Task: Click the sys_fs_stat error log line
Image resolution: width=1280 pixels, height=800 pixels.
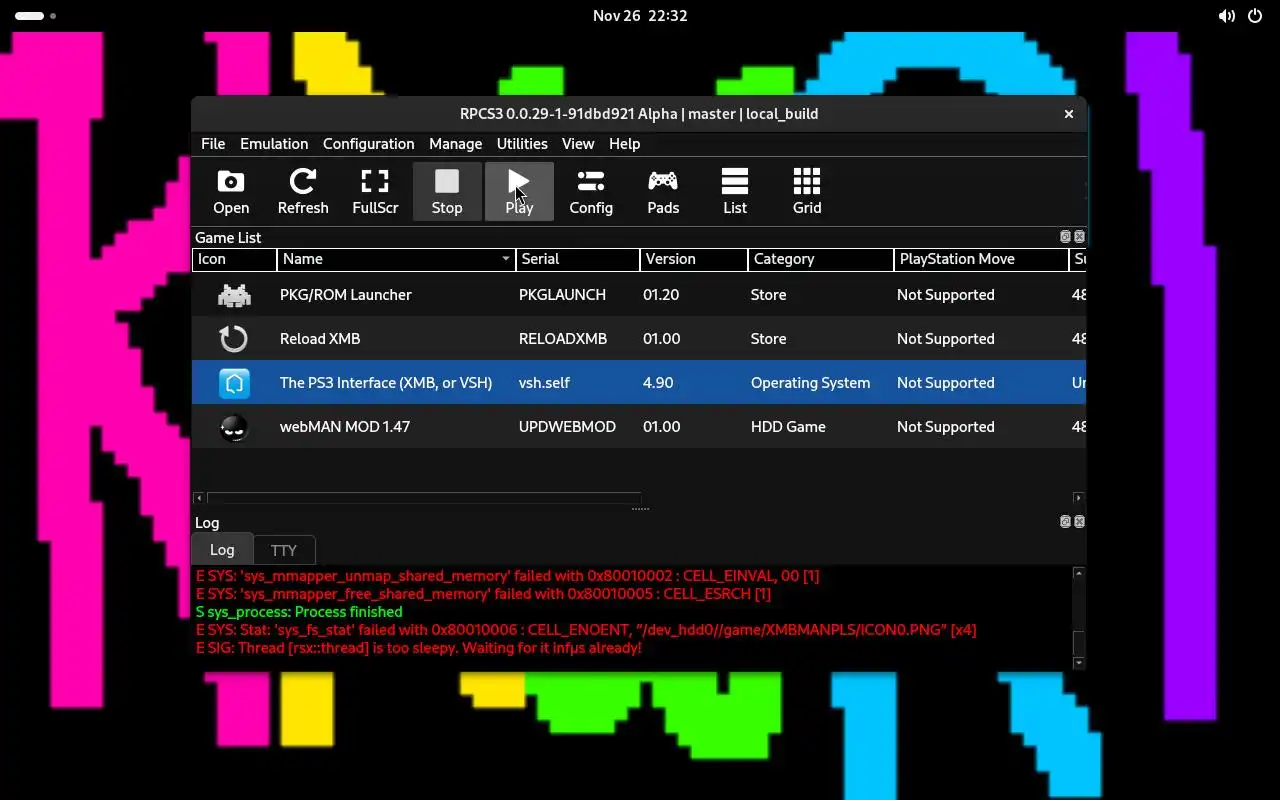Action: coord(586,630)
